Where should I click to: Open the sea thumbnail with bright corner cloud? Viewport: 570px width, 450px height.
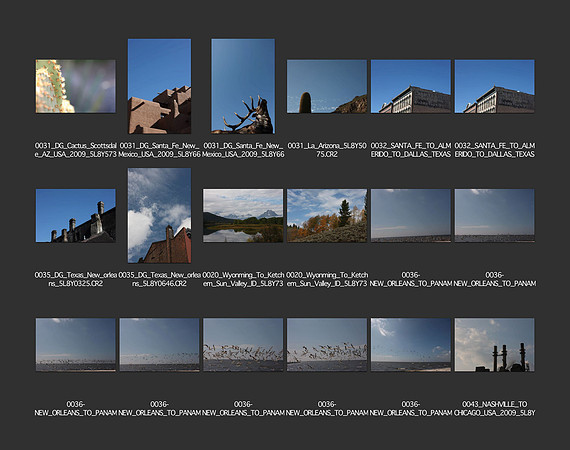point(411,345)
